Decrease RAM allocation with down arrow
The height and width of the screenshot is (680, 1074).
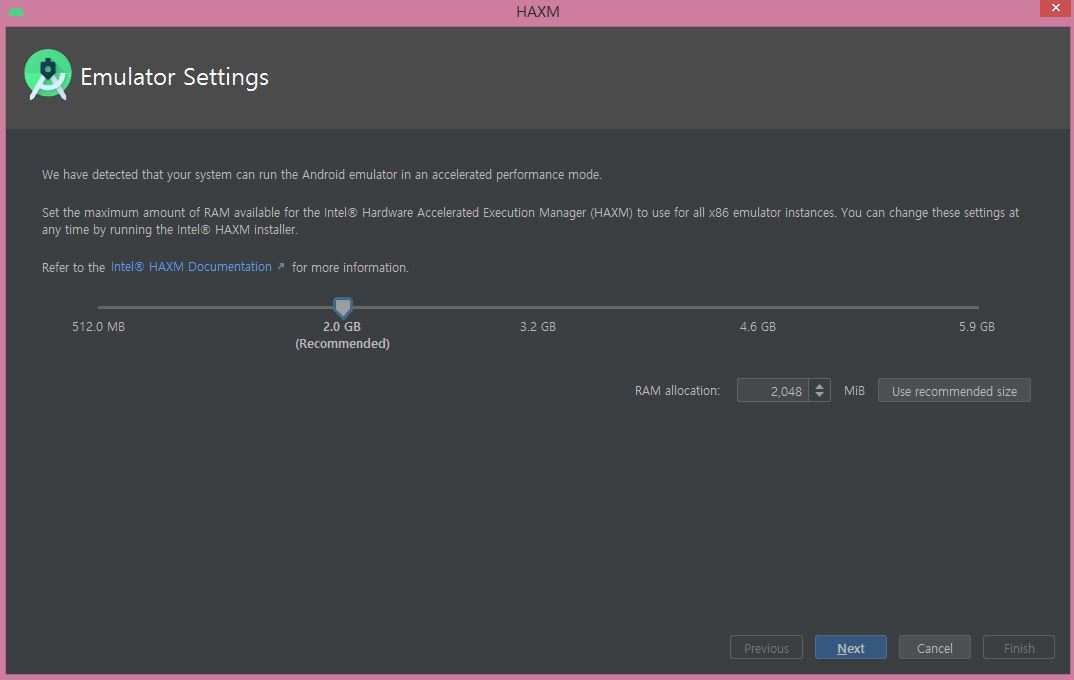tap(819, 396)
